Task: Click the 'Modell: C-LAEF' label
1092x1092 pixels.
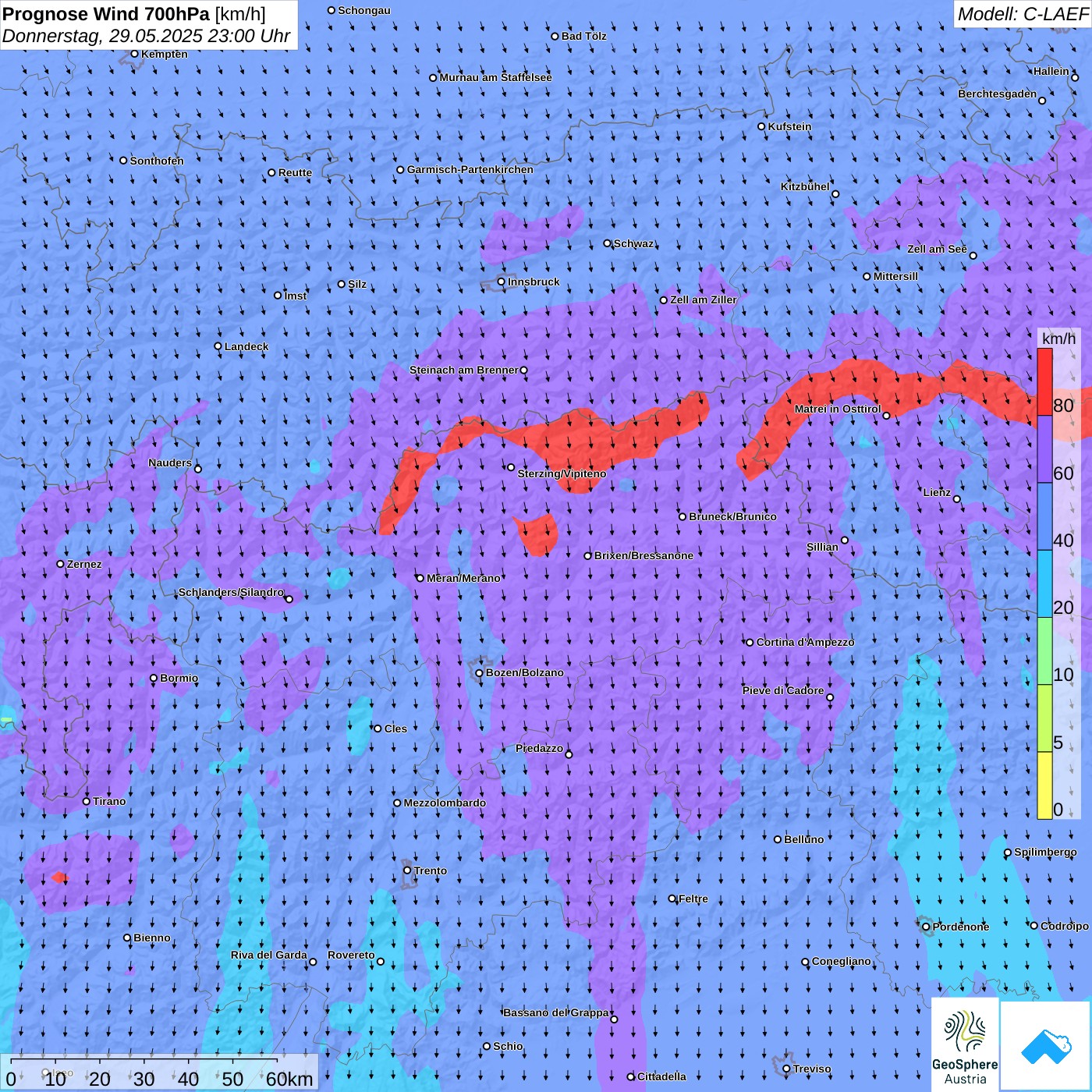Action: pyautogui.click(x=1022, y=14)
